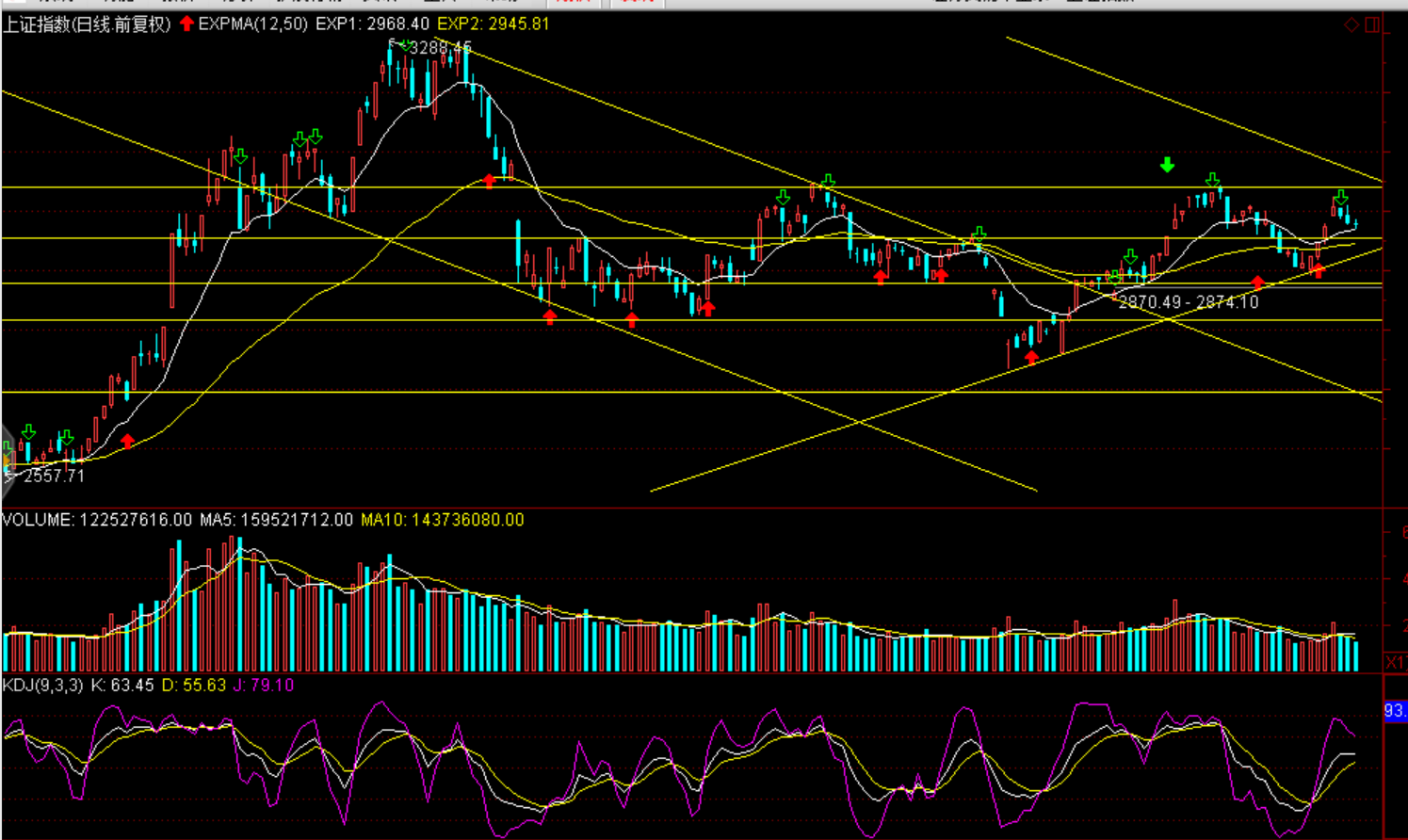The height and width of the screenshot is (840, 1408).
Task: Click the green arrow beside the 3288.45 peak
Action: 404,45
